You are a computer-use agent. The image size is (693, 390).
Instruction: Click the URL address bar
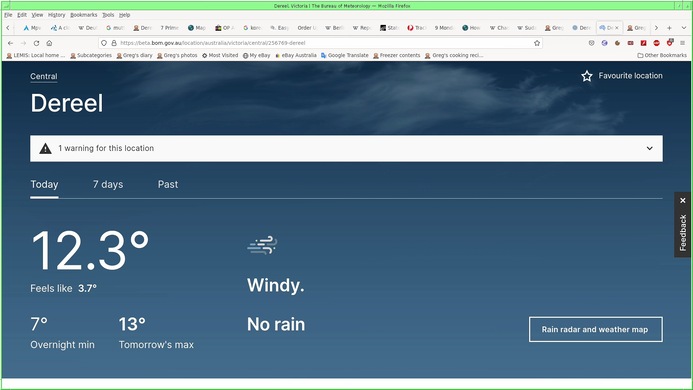[x=320, y=43]
